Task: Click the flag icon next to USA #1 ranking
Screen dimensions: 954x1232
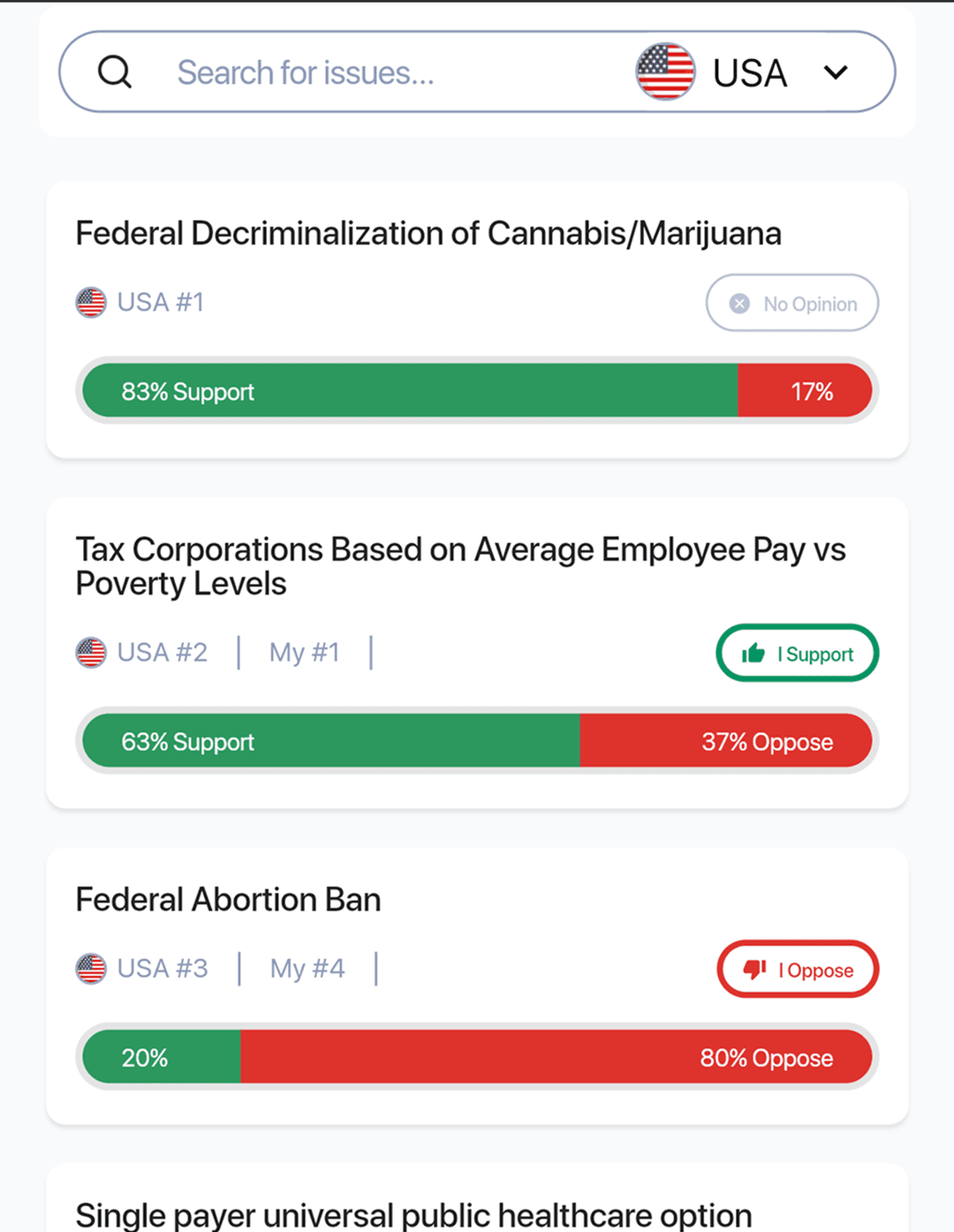Action: (x=90, y=302)
